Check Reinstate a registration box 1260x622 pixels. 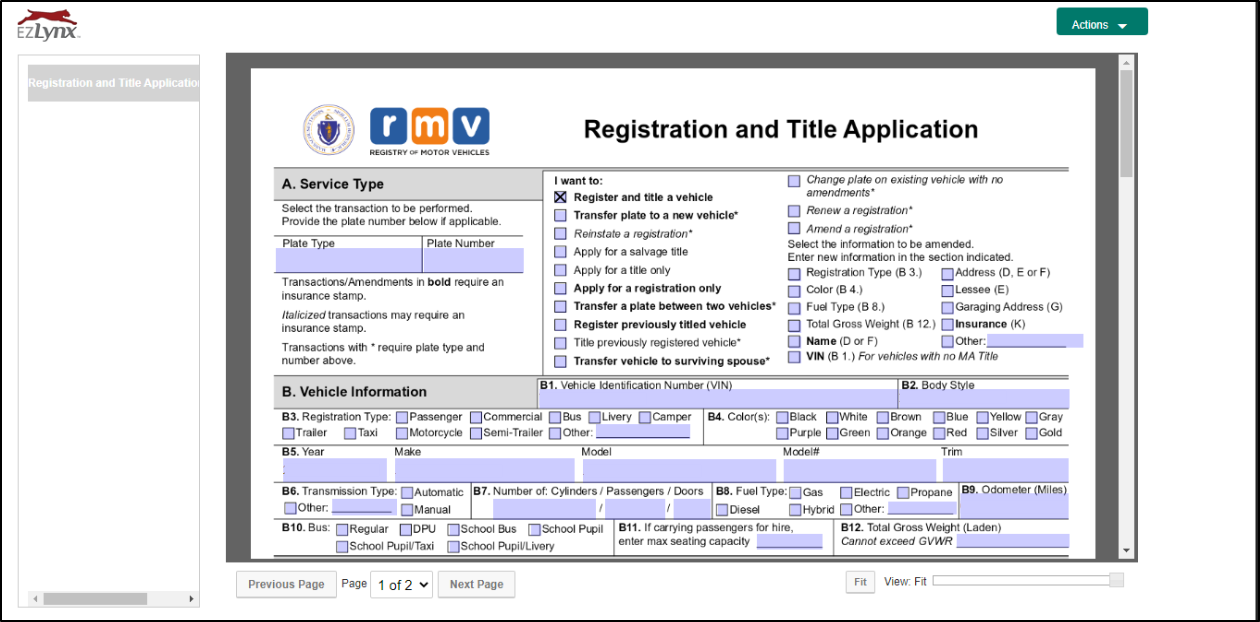pos(561,233)
